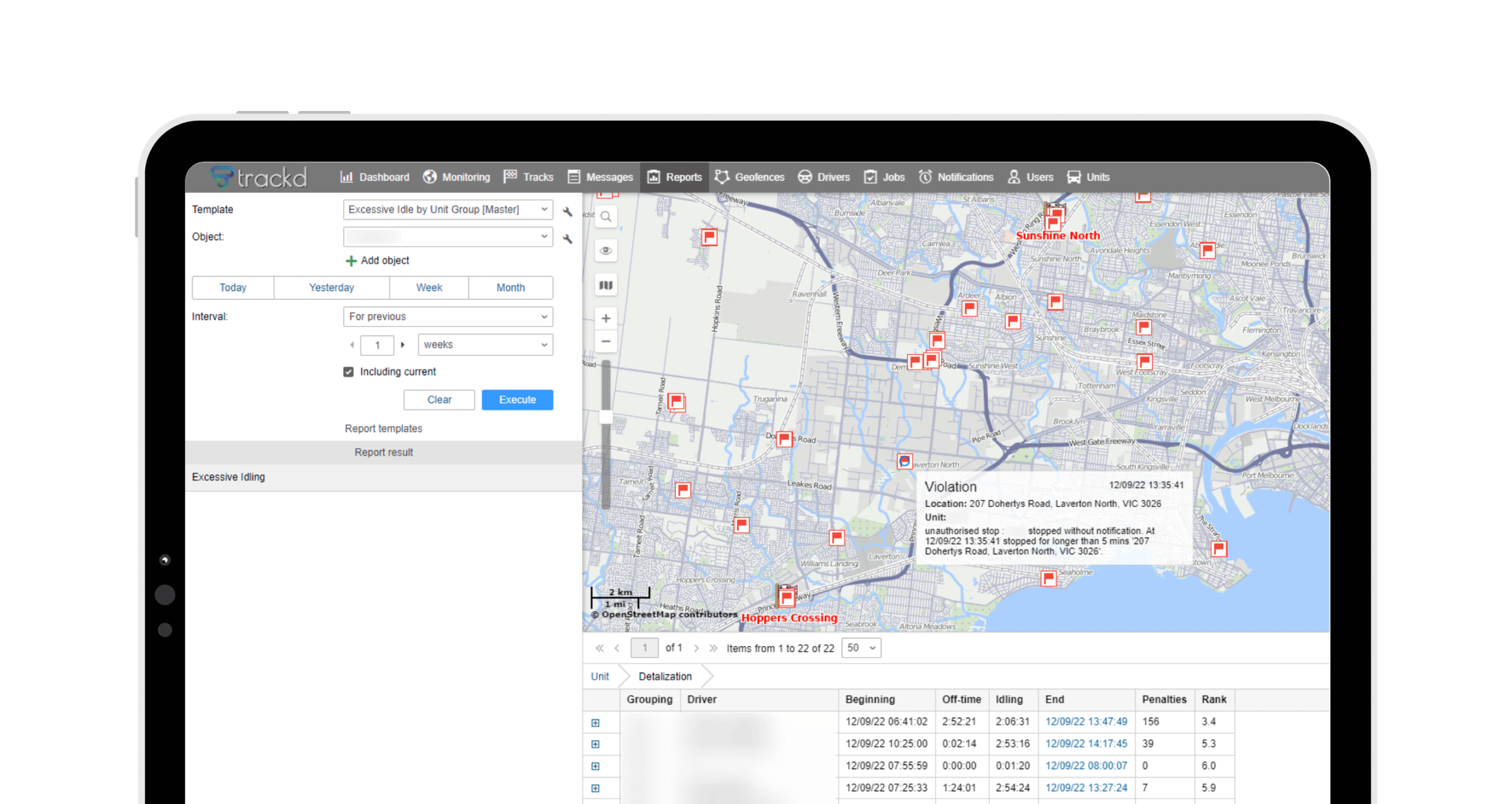The width and height of the screenshot is (1512, 804).
Task: Expand the first report row plus box
Action: click(x=595, y=723)
